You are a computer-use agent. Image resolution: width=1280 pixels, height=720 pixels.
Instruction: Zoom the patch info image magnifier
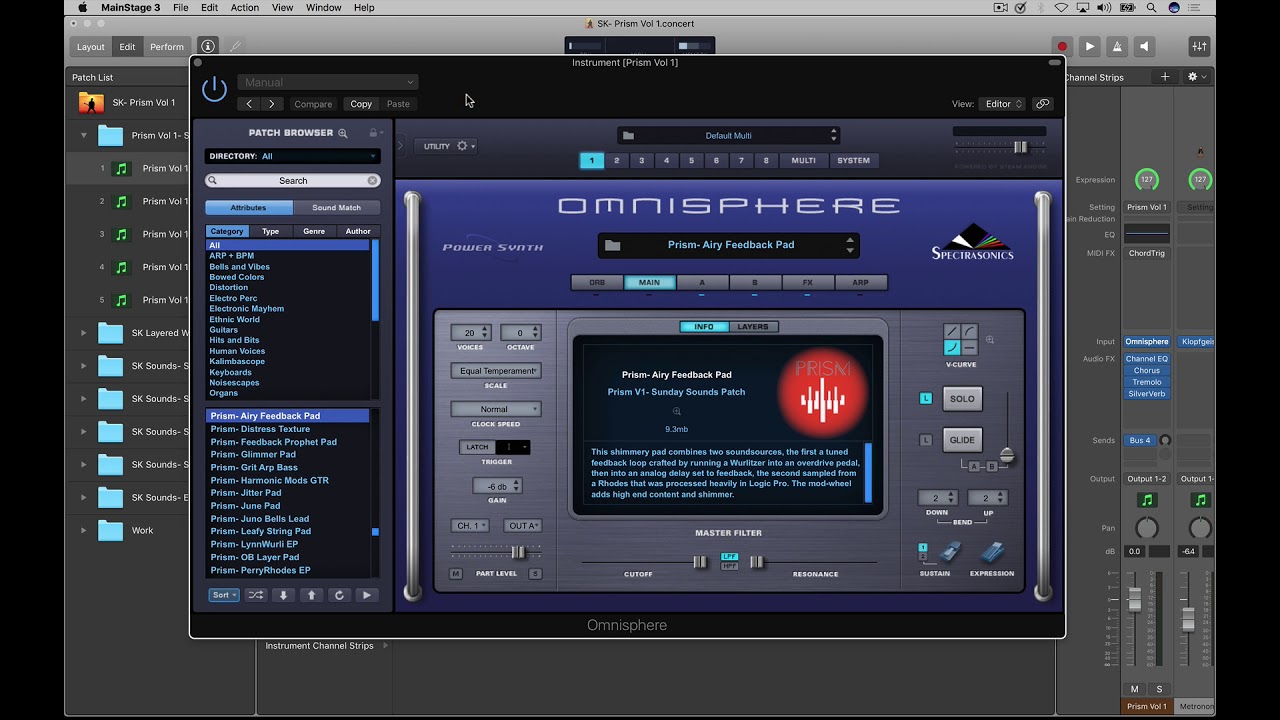(x=676, y=411)
